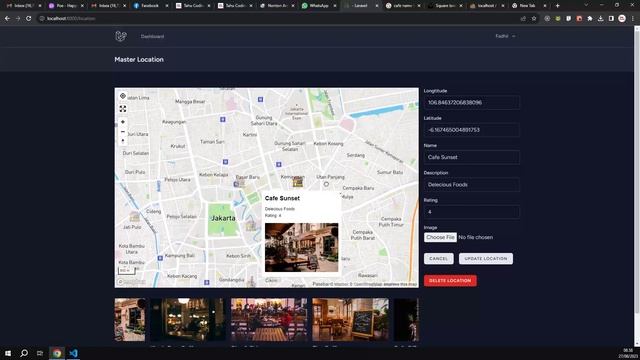Viewport: 640px width, 360px height.
Task: Click the geolocate control on the map
Action: (122, 96)
